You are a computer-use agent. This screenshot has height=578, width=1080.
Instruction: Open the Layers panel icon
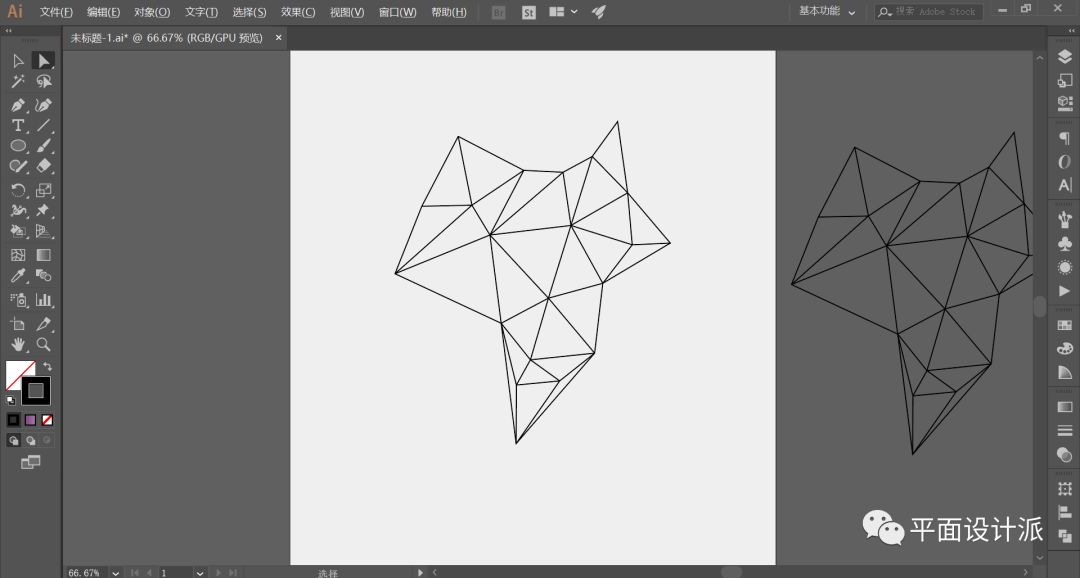click(x=1064, y=58)
